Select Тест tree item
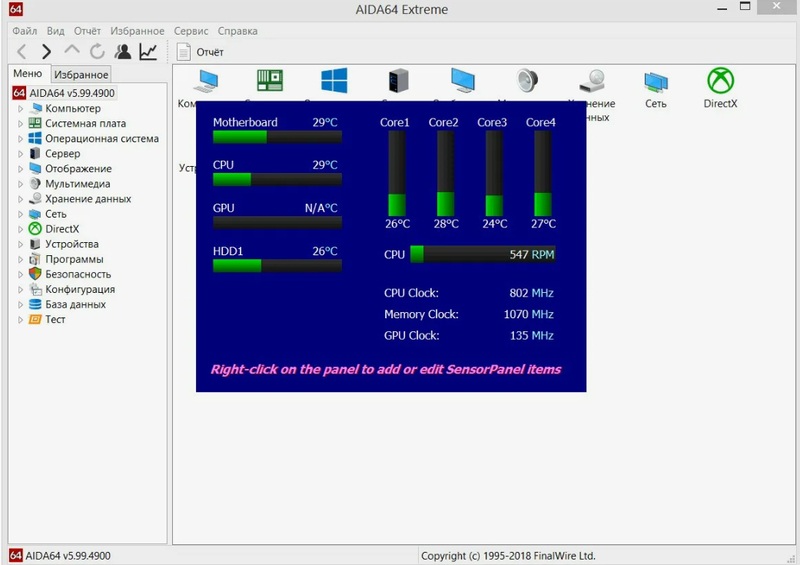 [55, 320]
